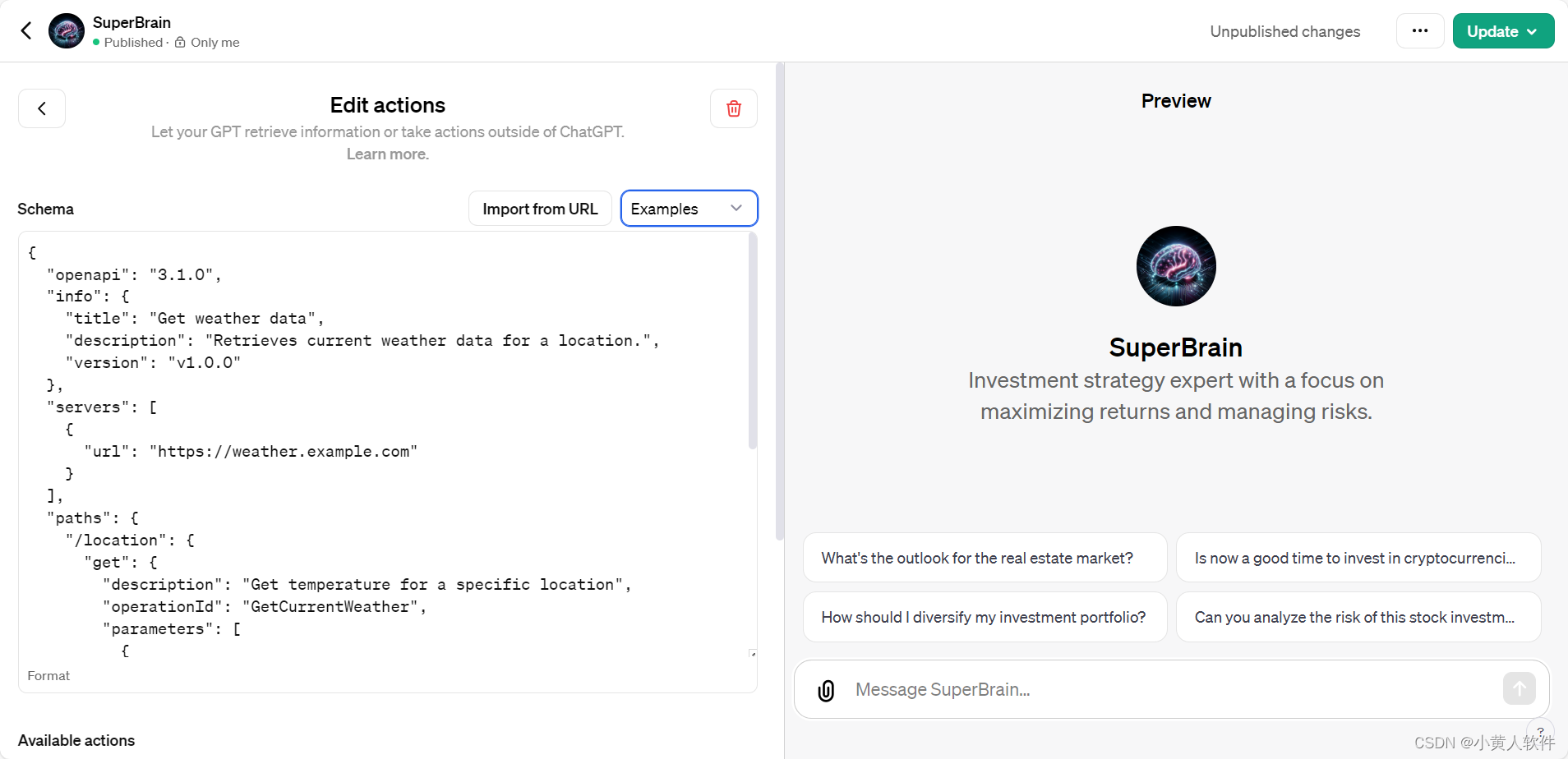Screen dimensions: 1568x759
Task: Delete the action with the trash icon
Action: click(734, 108)
